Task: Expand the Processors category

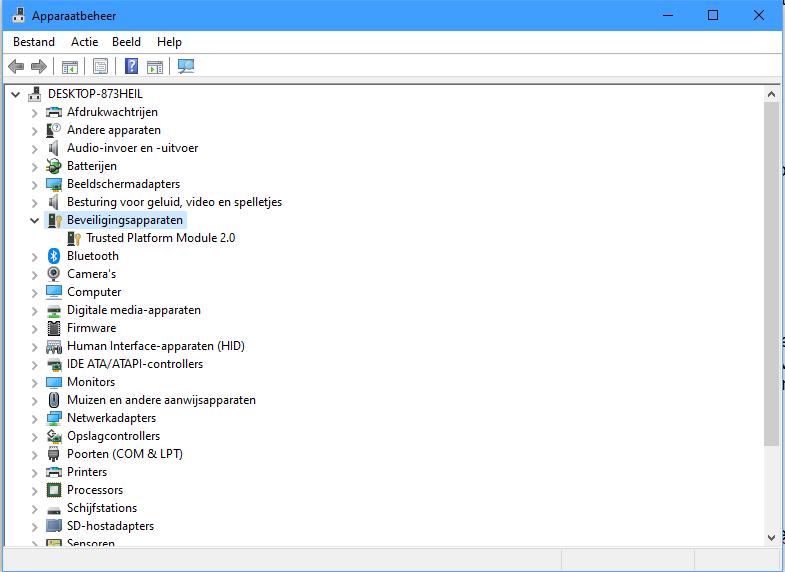Action: (x=34, y=490)
